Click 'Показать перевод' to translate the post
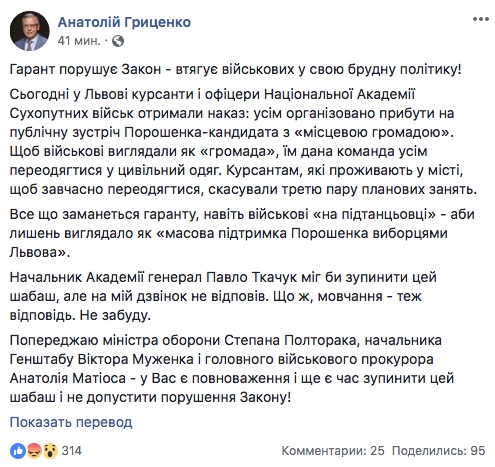 (71, 422)
